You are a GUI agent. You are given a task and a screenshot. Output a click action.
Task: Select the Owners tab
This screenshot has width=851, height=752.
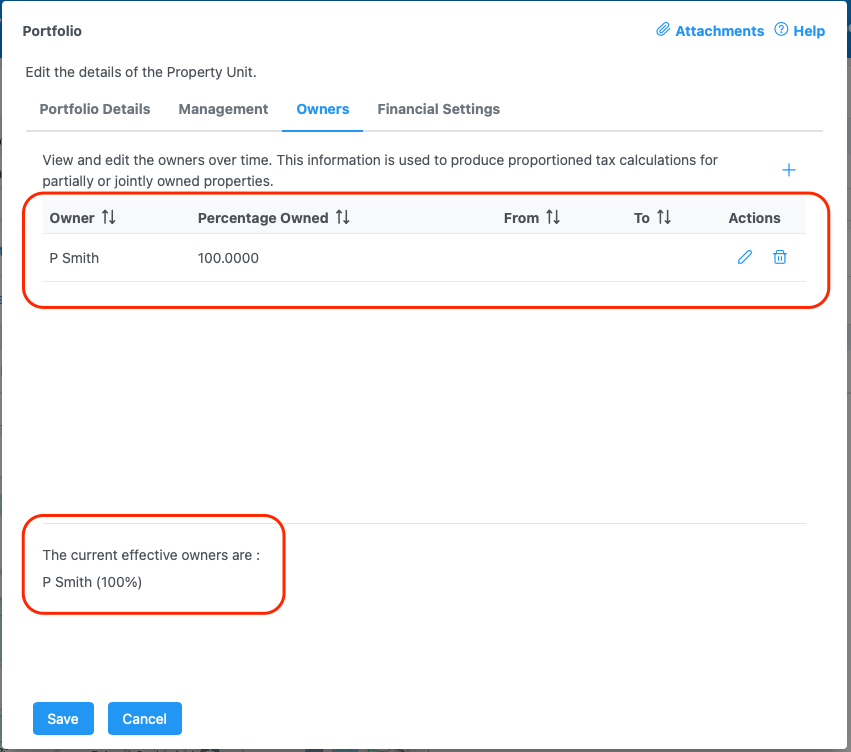323,109
